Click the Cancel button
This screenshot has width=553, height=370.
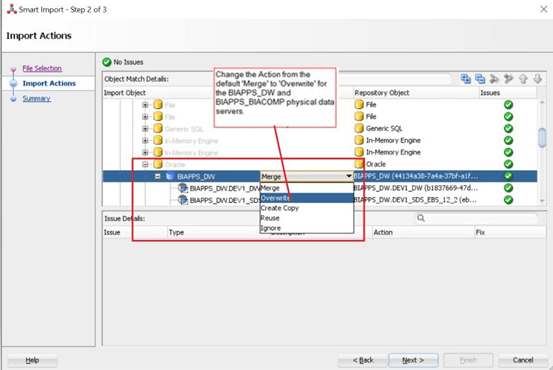[x=523, y=360]
